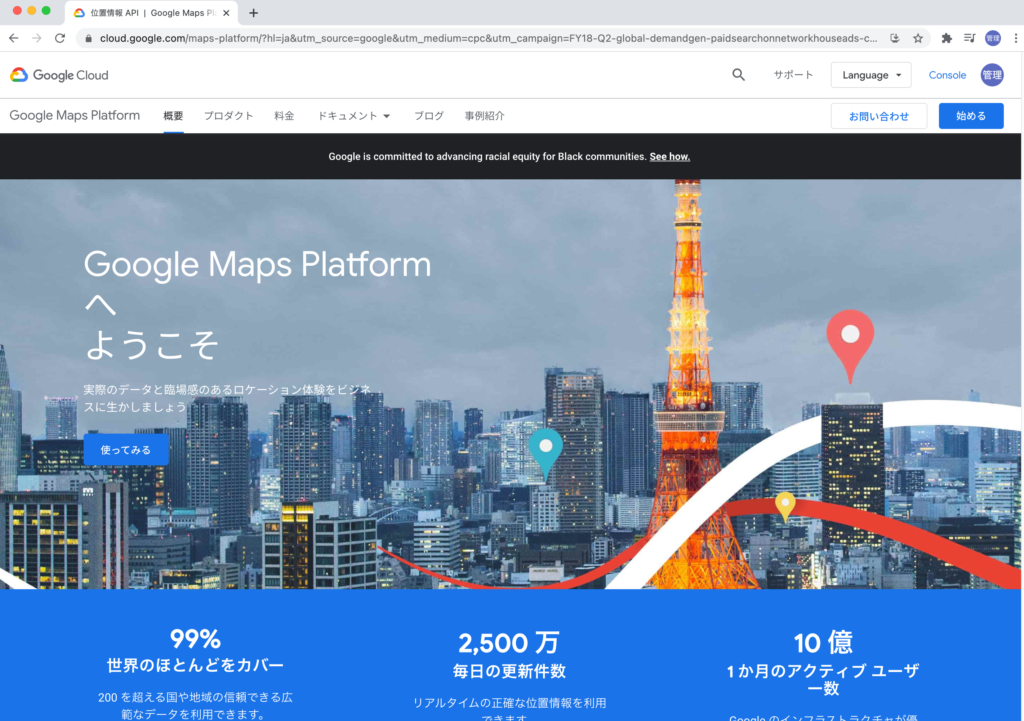Click the Chrome profile avatar in the toolbar
The height and width of the screenshot is (721, 1024).
coord(993,39)
